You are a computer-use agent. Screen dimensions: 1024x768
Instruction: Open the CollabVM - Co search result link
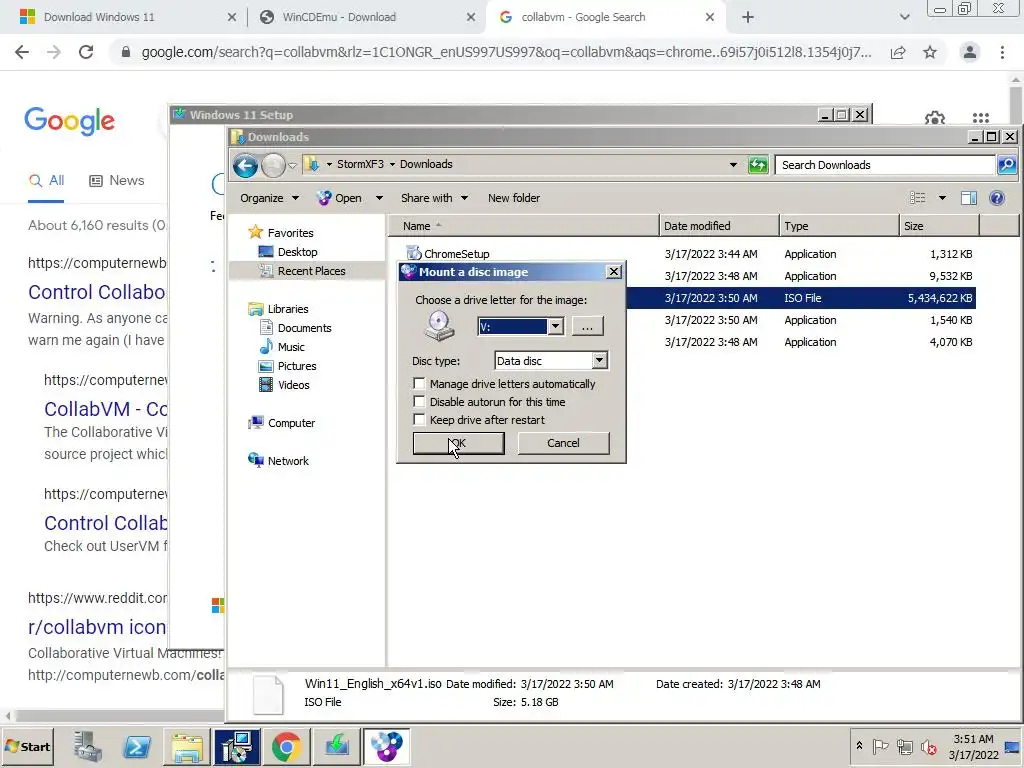105,409
